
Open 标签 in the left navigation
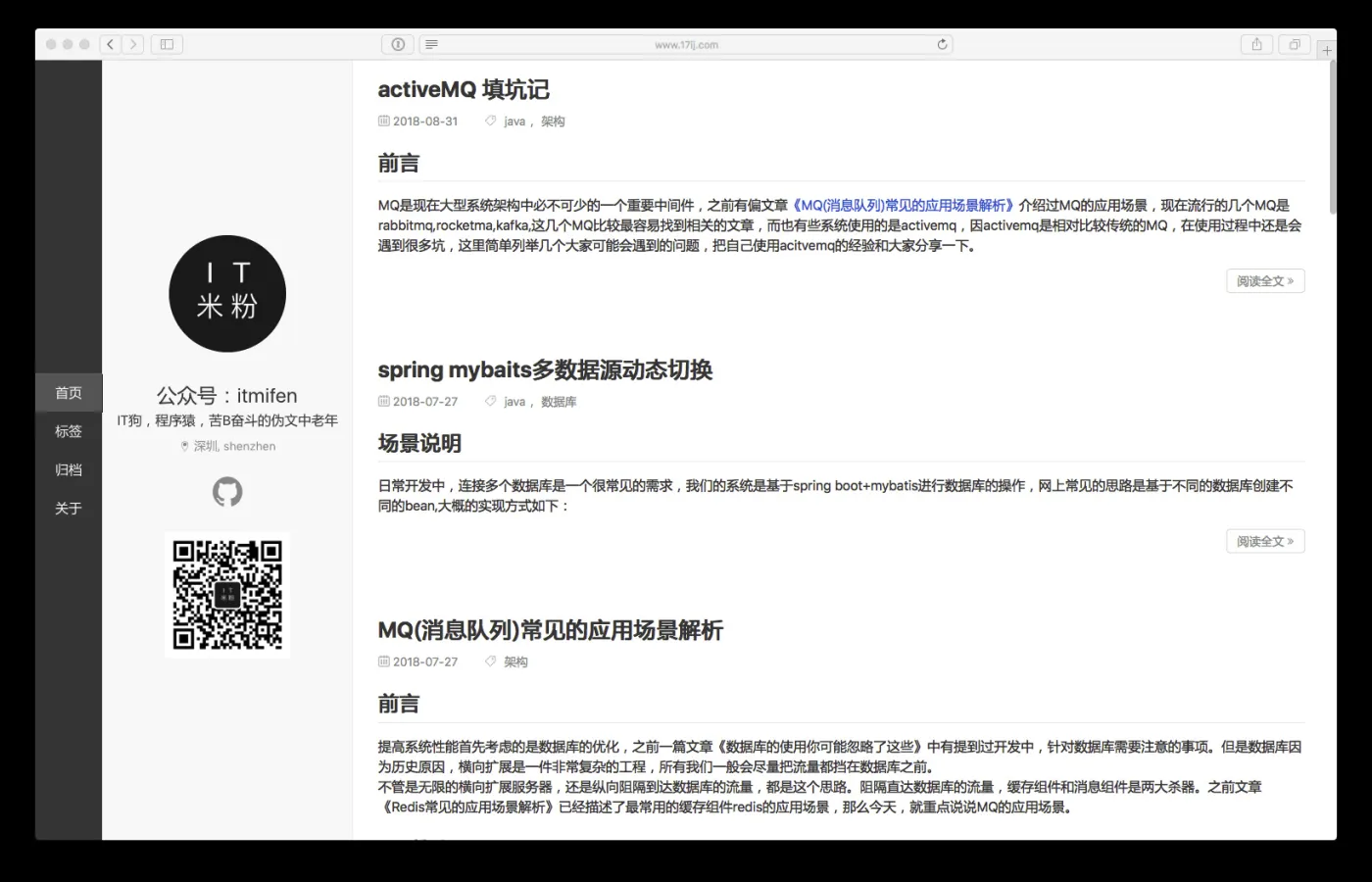point(69,431)
